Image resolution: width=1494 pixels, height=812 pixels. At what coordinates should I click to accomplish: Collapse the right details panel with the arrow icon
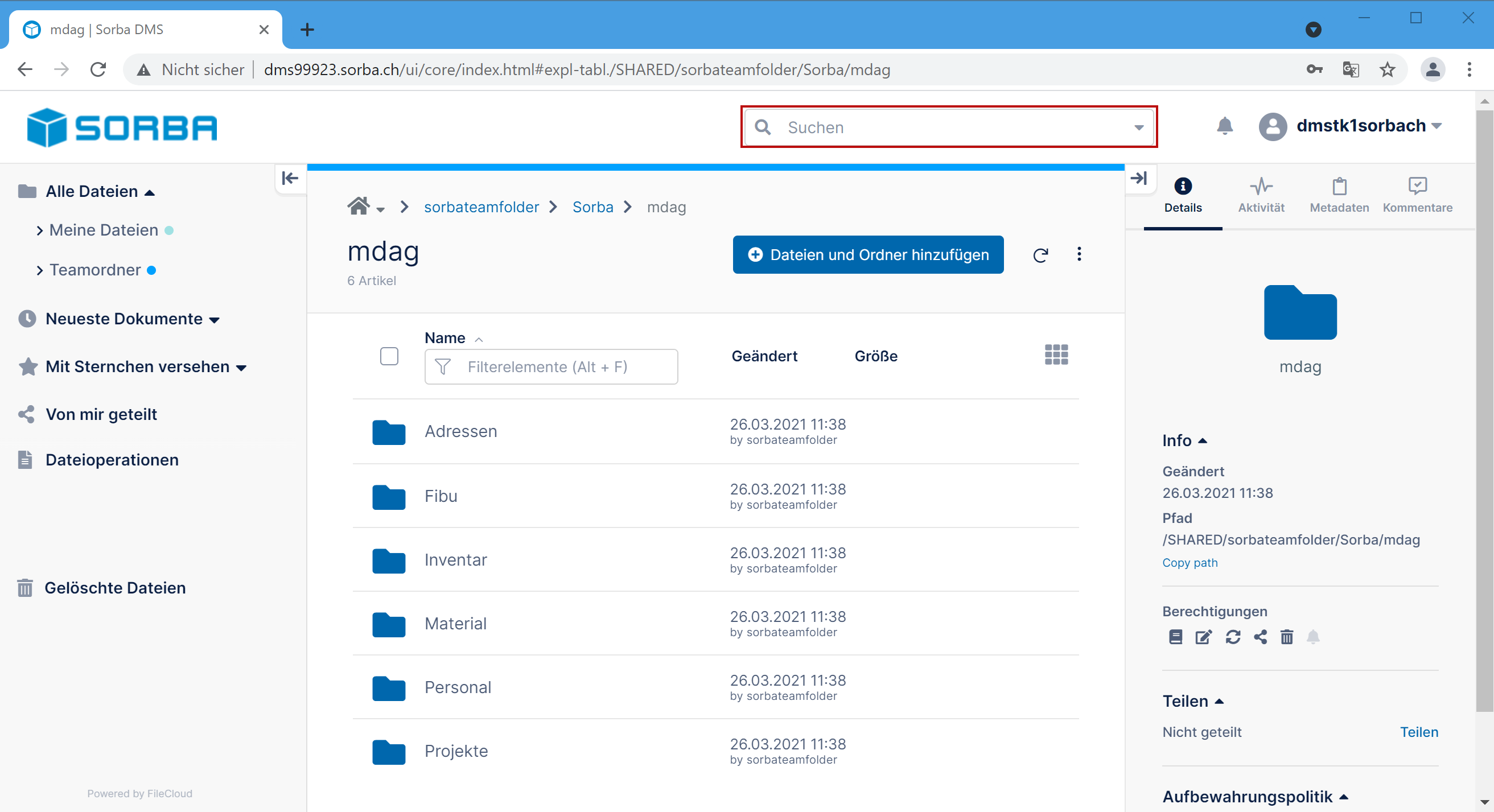(x=1139, y=178)
